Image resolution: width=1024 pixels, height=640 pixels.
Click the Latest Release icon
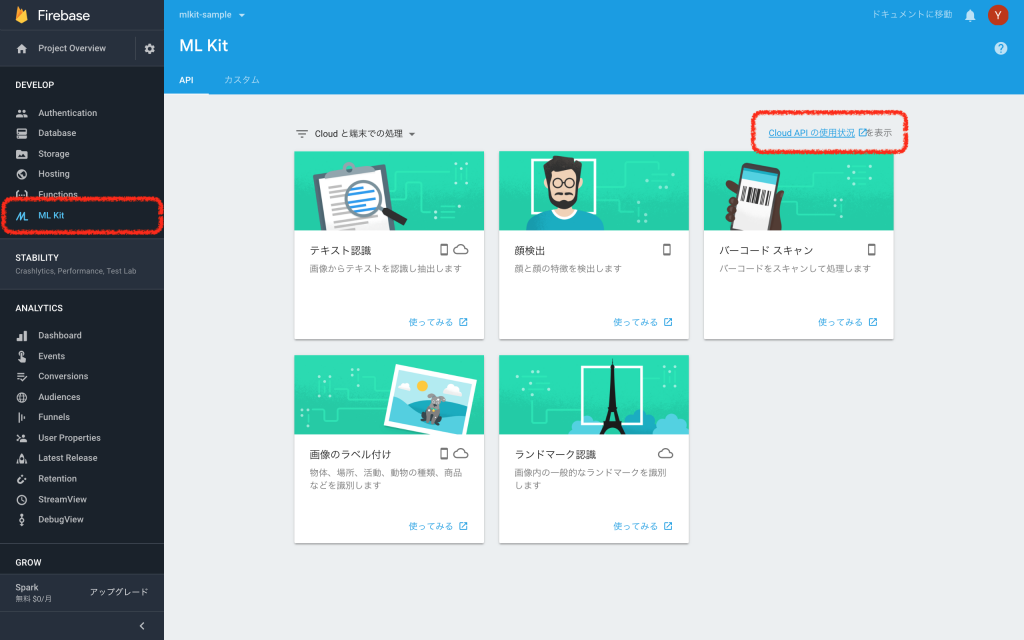pos(22,458)
